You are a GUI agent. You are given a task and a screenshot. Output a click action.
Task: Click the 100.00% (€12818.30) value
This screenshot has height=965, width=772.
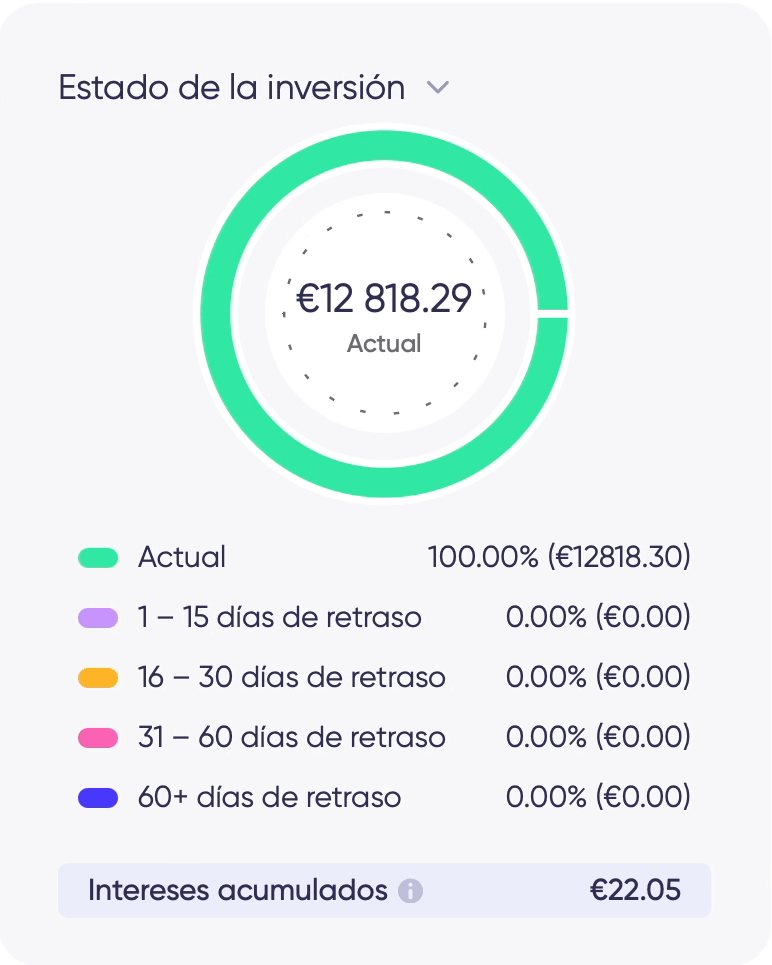(x=559, y=557)
